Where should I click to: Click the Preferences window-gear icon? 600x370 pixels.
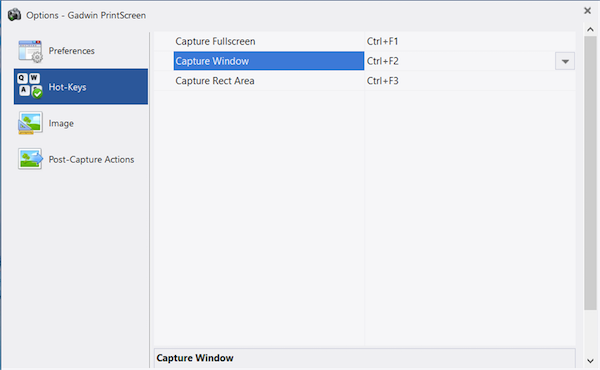pos(30,51)
